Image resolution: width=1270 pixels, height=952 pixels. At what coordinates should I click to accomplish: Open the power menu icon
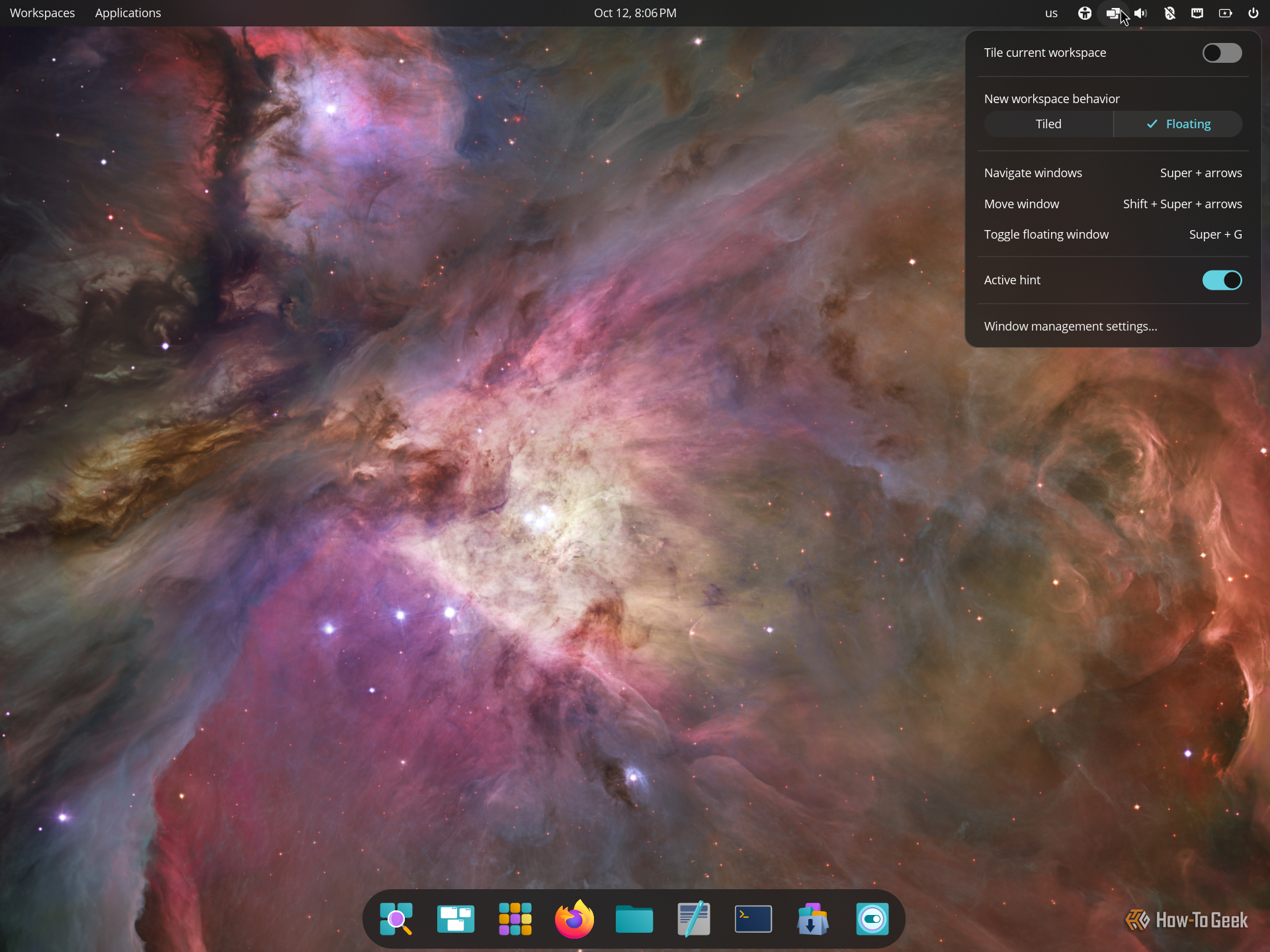tap(1253, 13)
